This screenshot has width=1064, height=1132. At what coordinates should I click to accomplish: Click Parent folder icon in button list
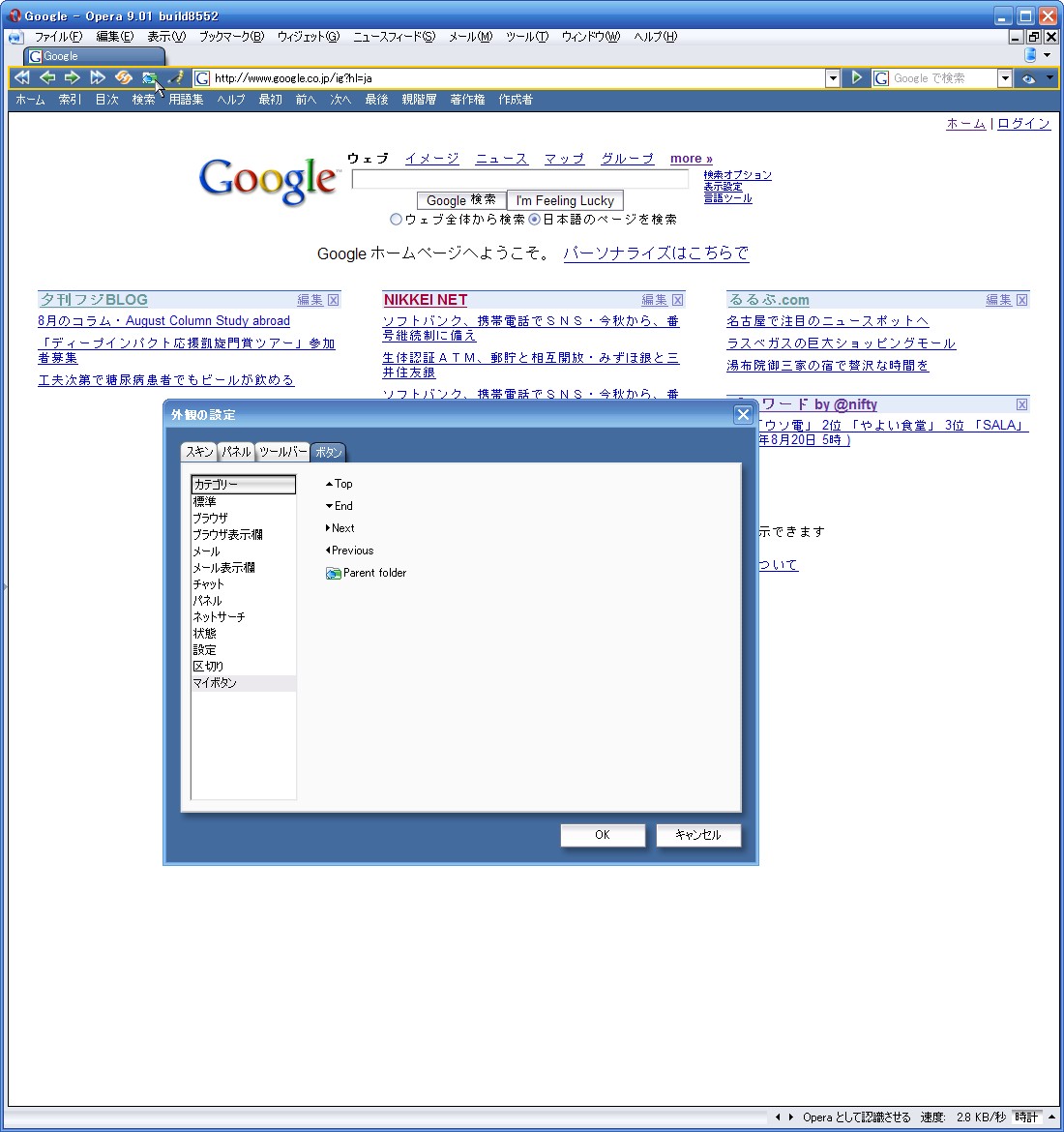pyautogui.click(x=333, y=573)
